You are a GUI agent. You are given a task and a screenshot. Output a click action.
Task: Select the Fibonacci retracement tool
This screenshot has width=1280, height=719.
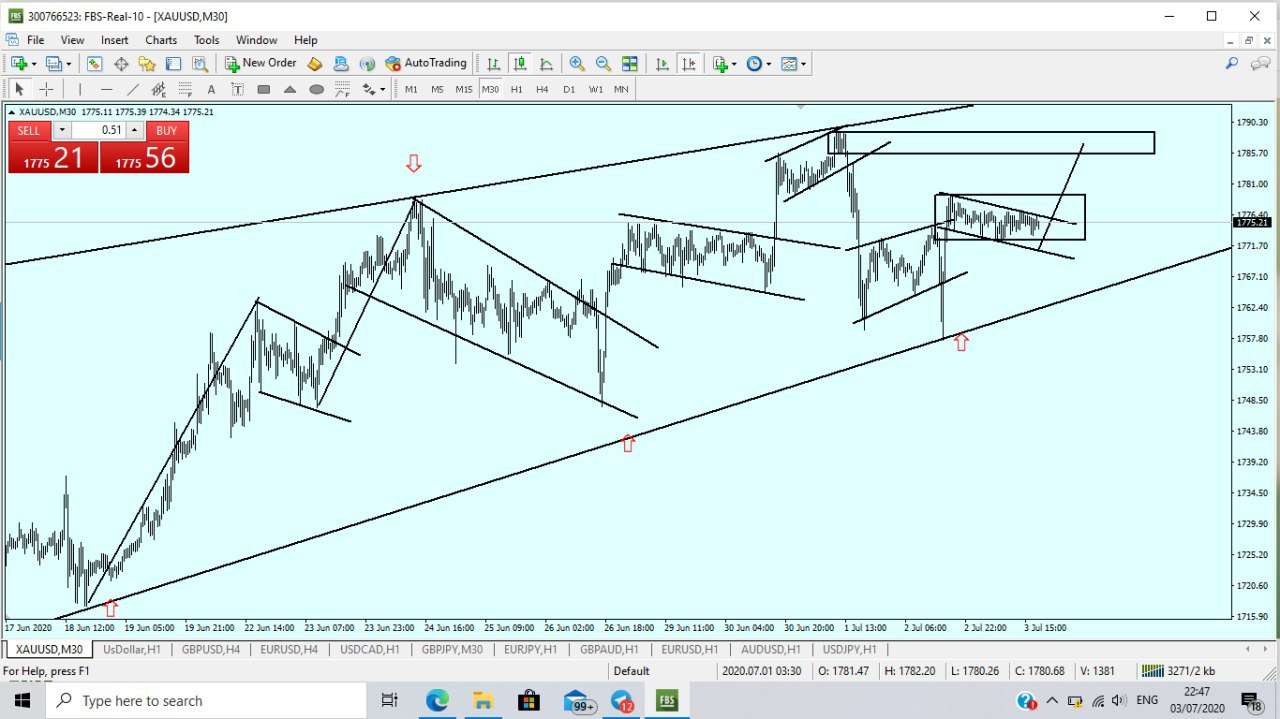tap(185, 90)
